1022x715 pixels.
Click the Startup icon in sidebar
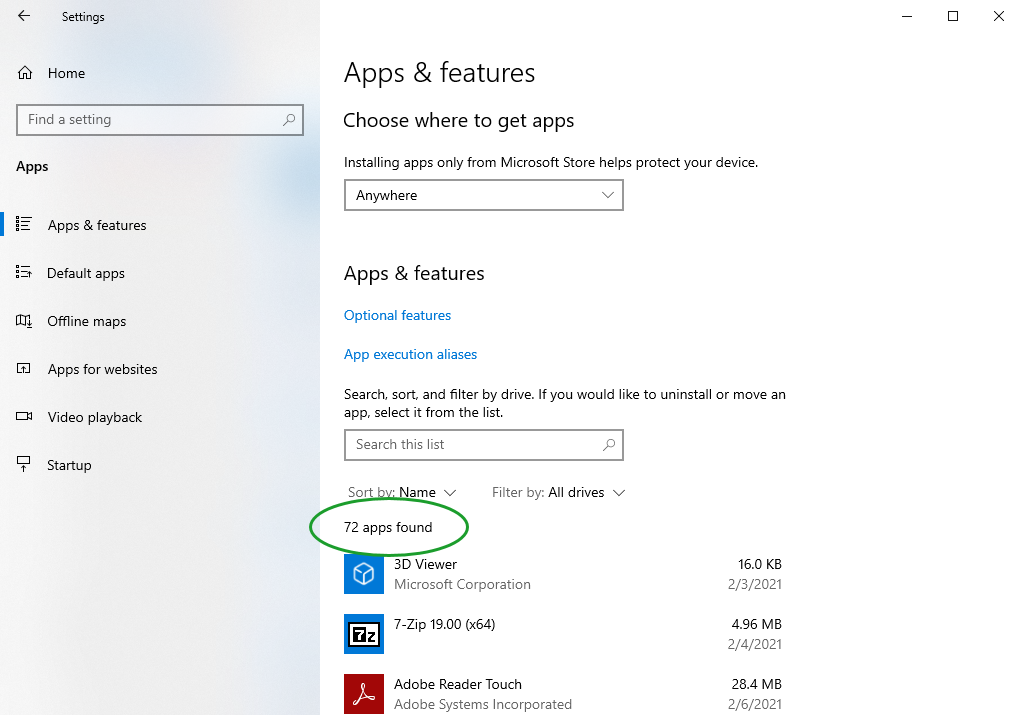[25, 465]
